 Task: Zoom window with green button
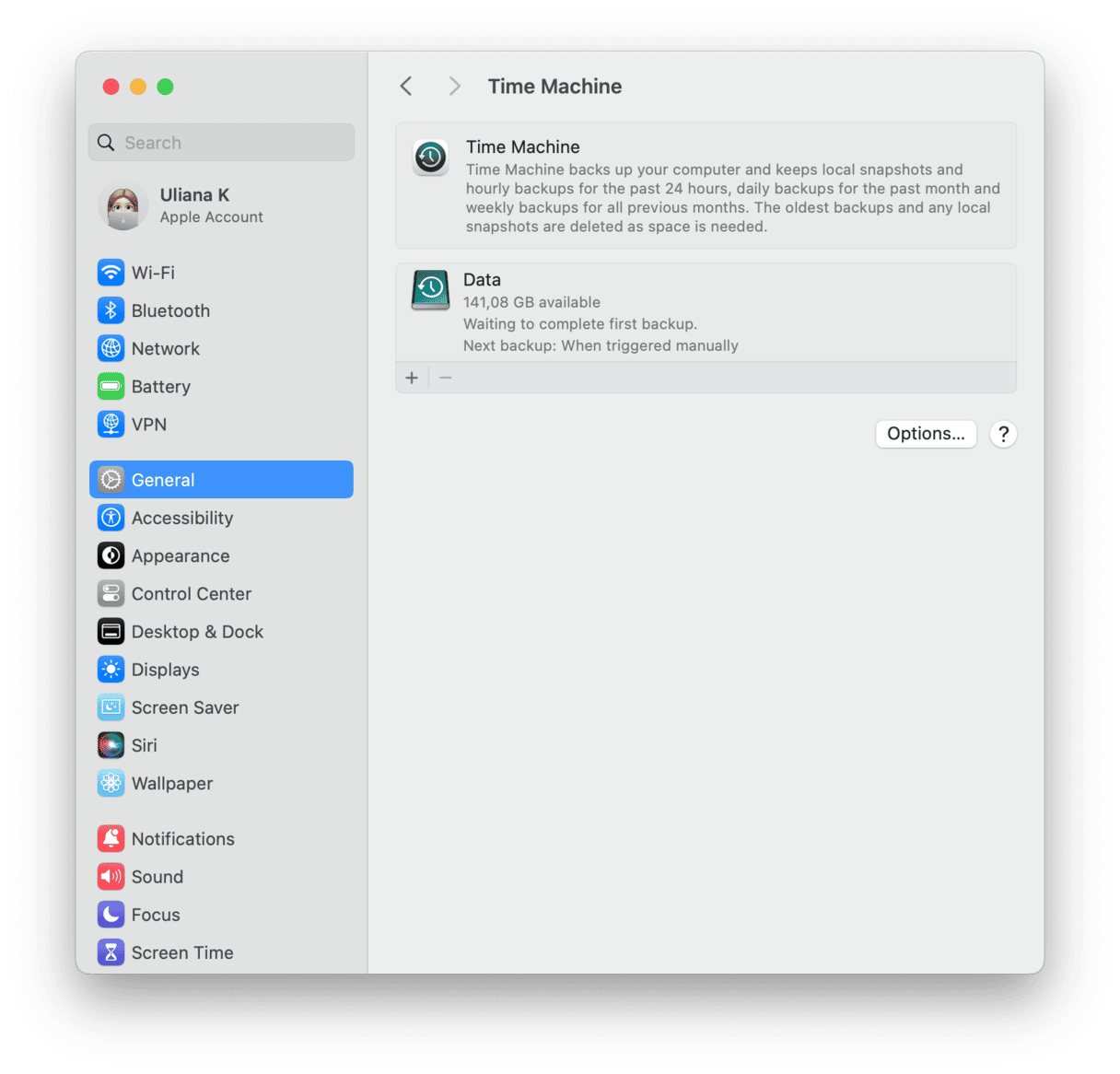pyautogui.click(x=165, y=87)
